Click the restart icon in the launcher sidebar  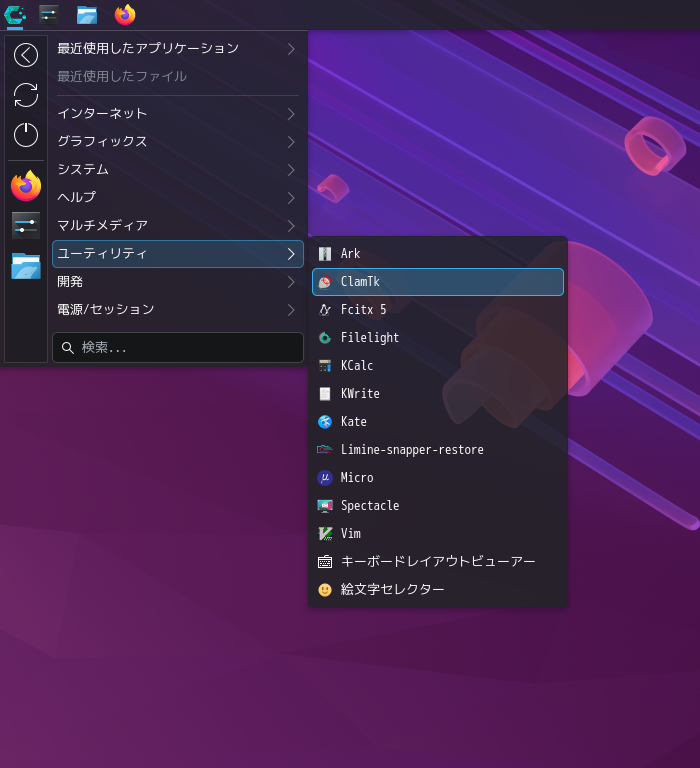[26, 95]
